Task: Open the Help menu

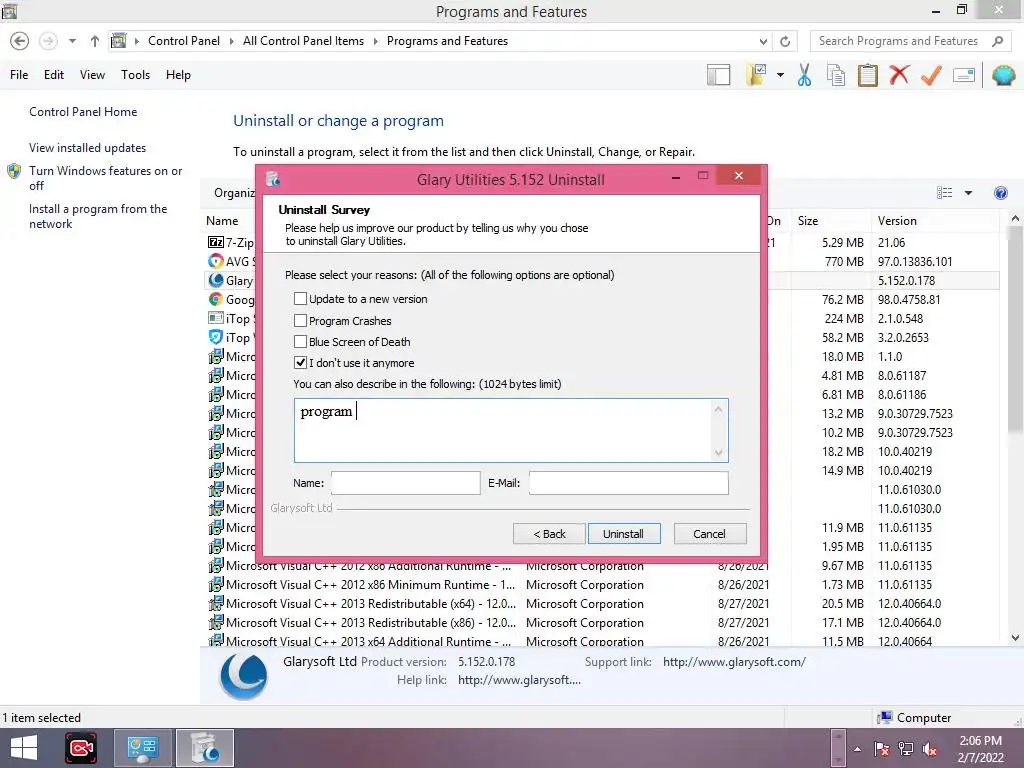Action: pos(178,75)
